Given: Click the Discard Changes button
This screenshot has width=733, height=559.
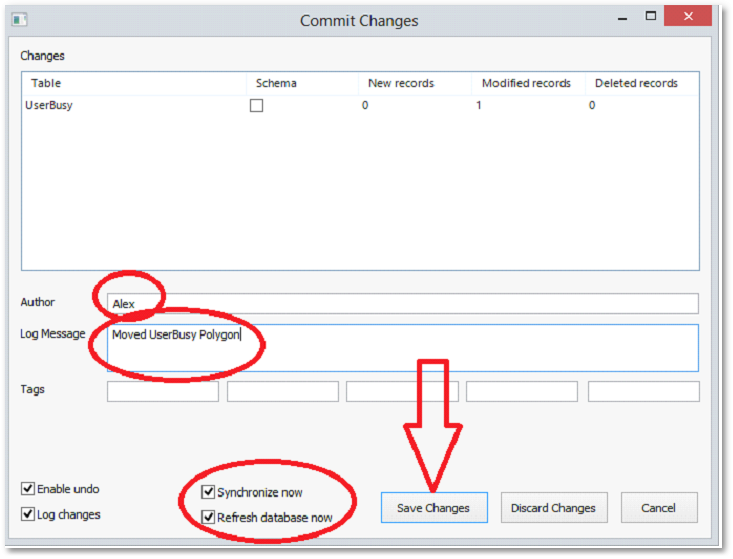Looking at the screenshot, I should click(554, 508).
